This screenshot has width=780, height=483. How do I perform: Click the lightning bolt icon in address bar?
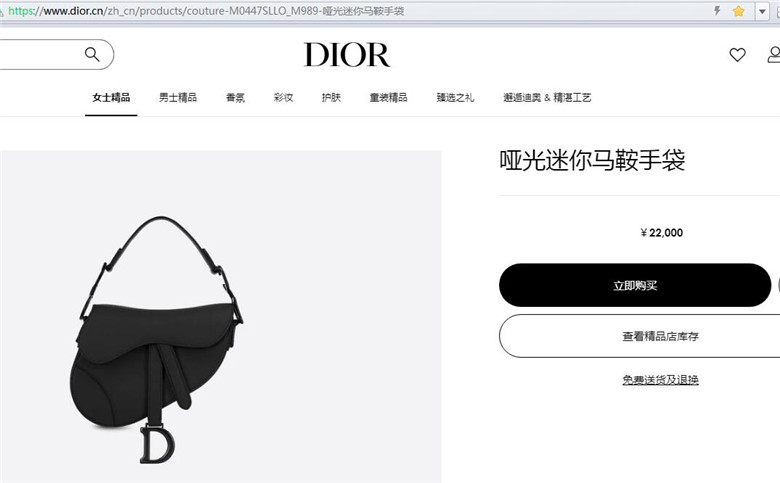717,10
